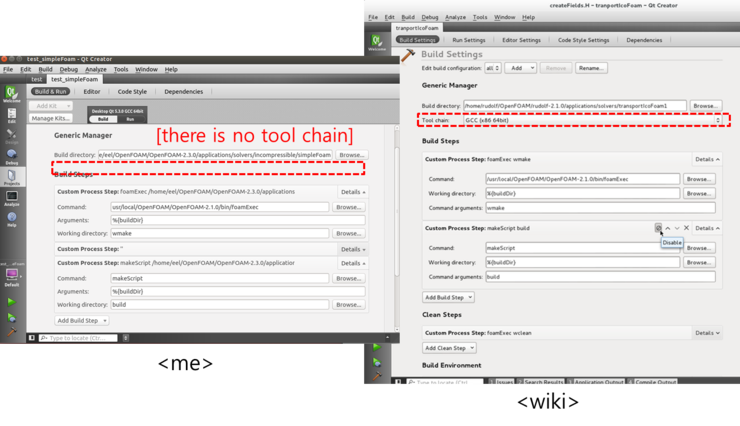Click hammer Build icon in tranportIcoFoam window
This screenshot has width=740, height=426.
pos(377,376)
